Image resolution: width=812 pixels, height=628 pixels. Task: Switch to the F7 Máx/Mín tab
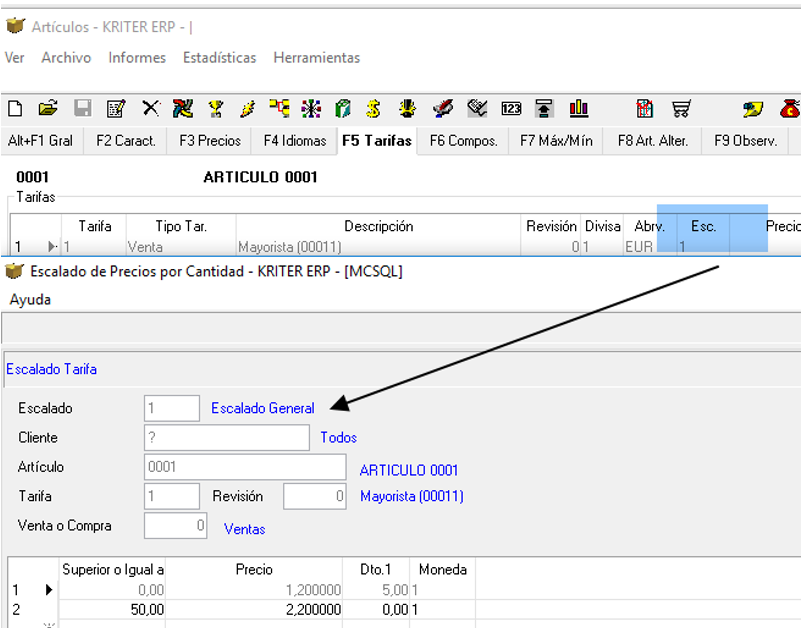(x=556, y=141)
